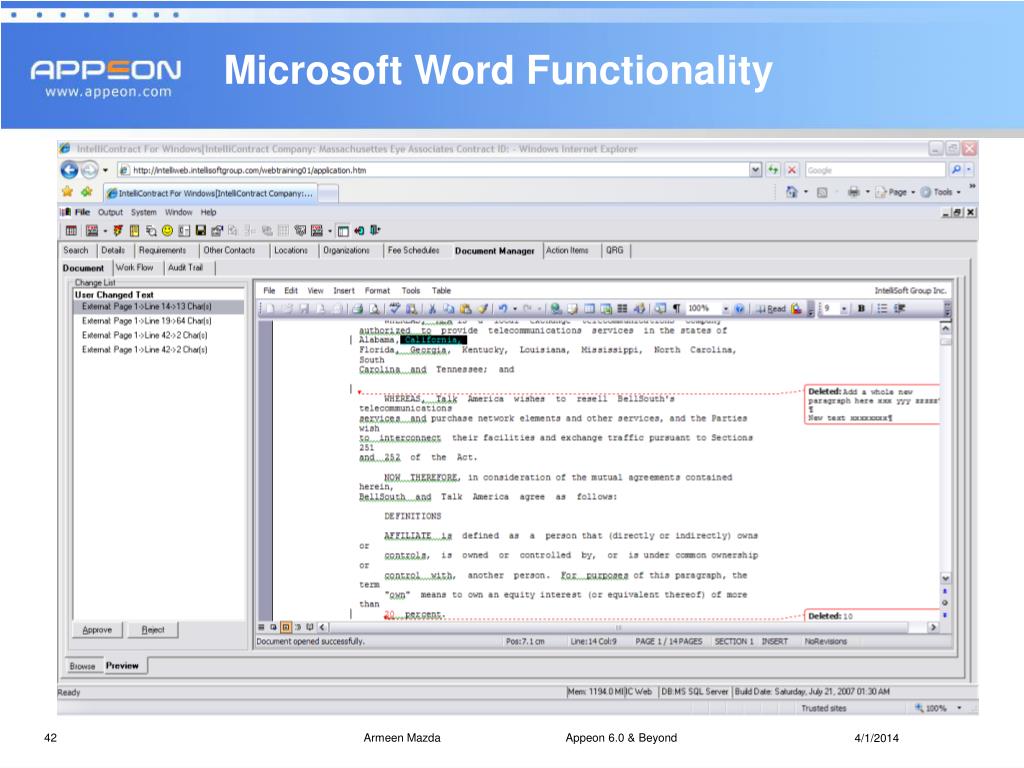The height and width of the screenshot is (768, 1024).
Task: Switch to the Browse tab at bottom
Action: (x=82, y=666)
